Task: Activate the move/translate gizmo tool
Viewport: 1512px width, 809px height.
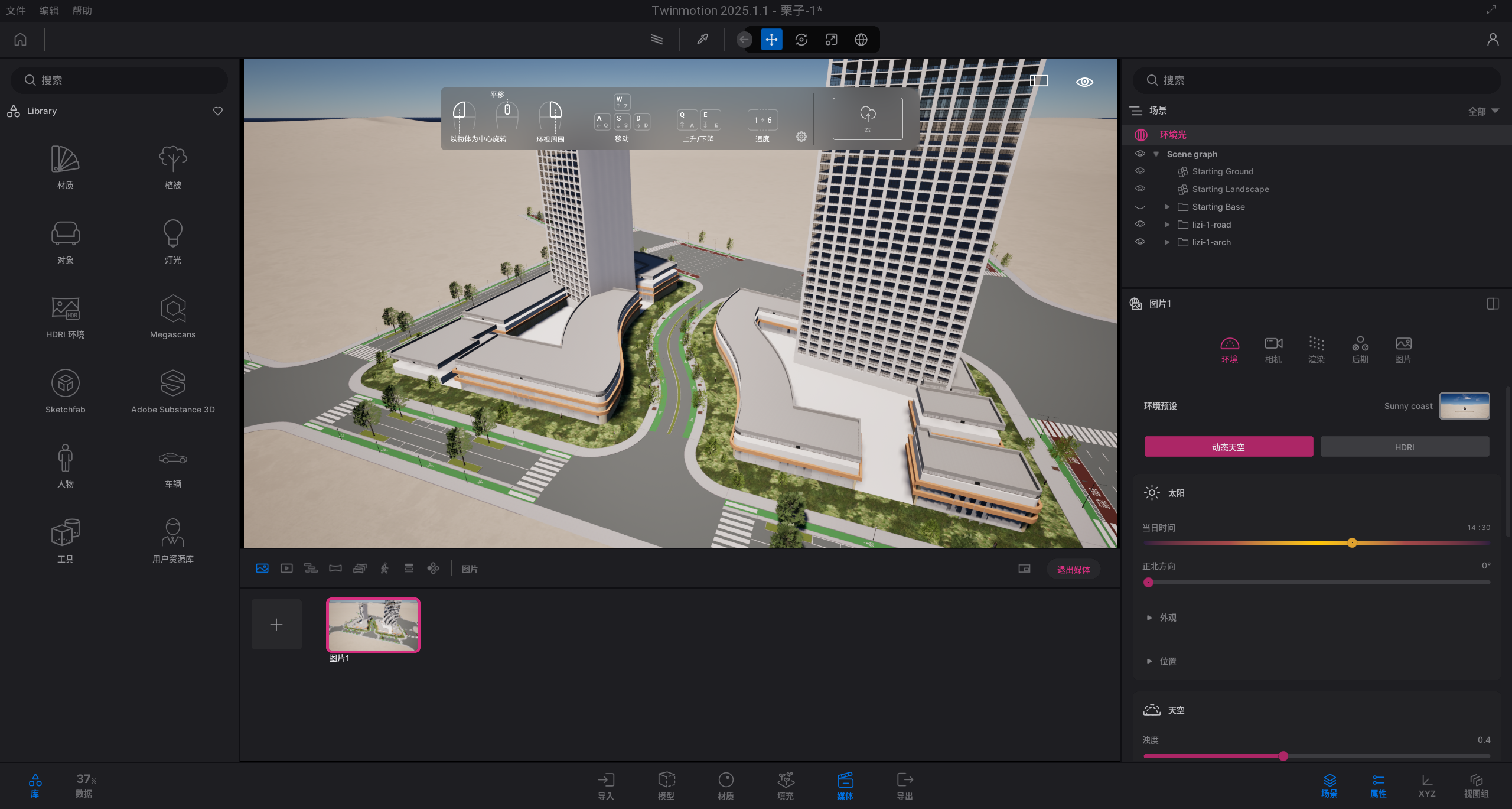Action: [x=771, y=40]
